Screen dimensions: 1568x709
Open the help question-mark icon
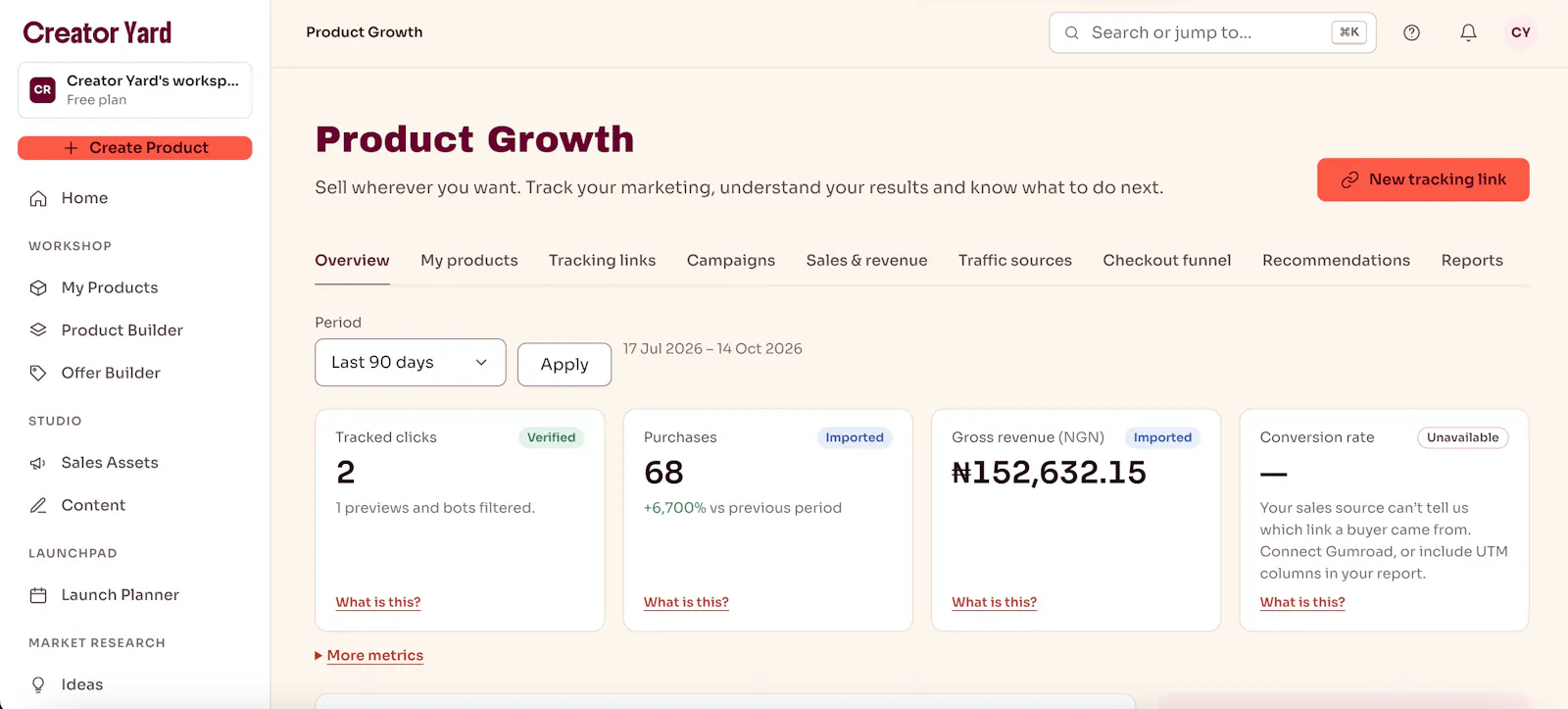point(1411,32)
